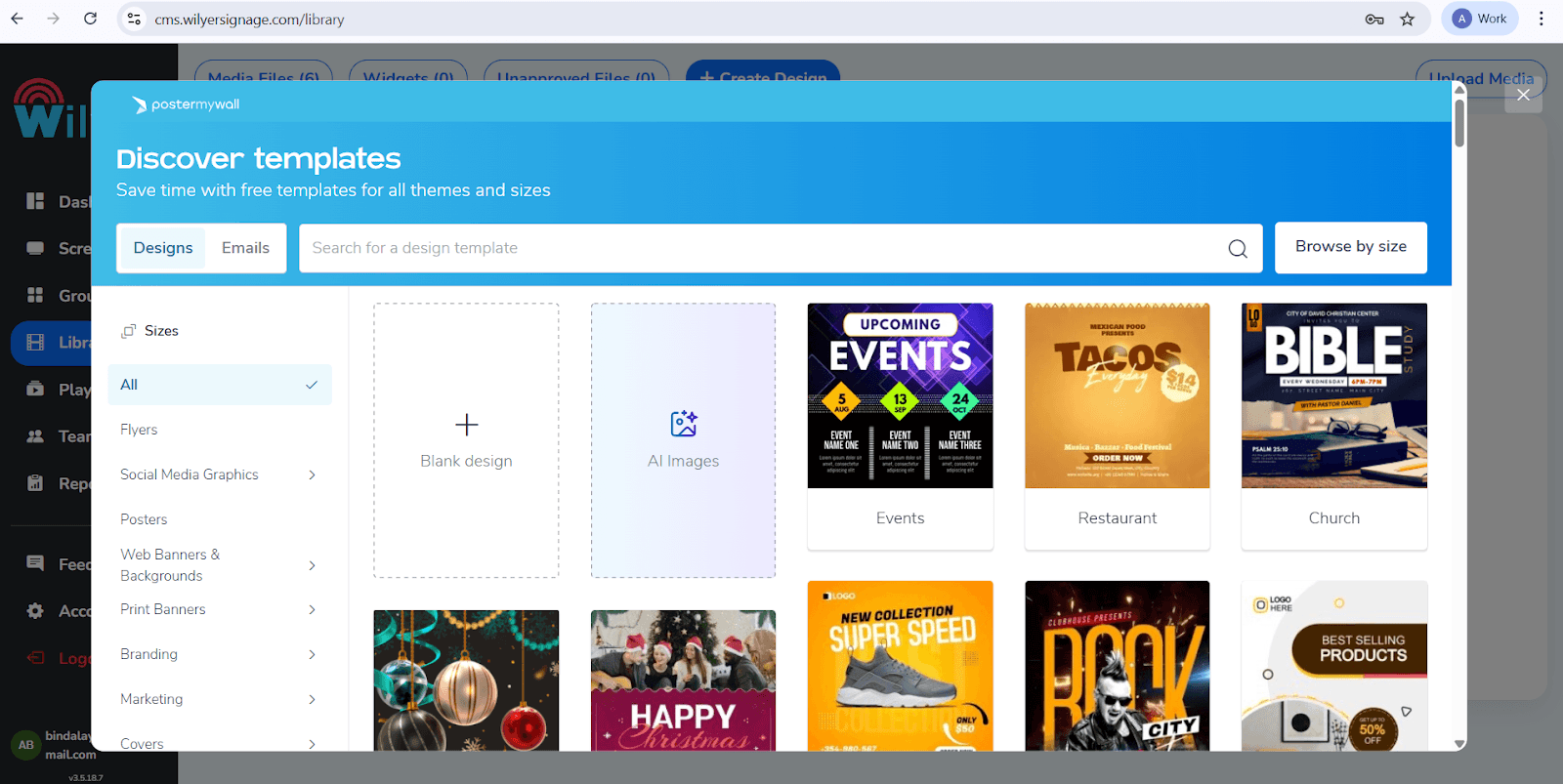Expand Marketing chevron

click(312, 699)
